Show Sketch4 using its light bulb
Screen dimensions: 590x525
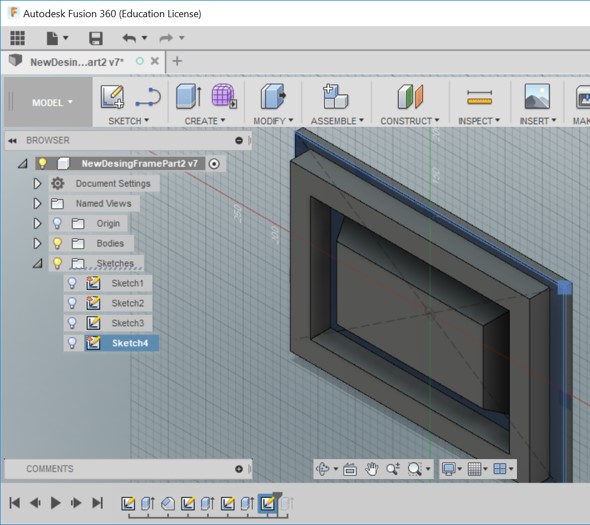click(72, 343)
